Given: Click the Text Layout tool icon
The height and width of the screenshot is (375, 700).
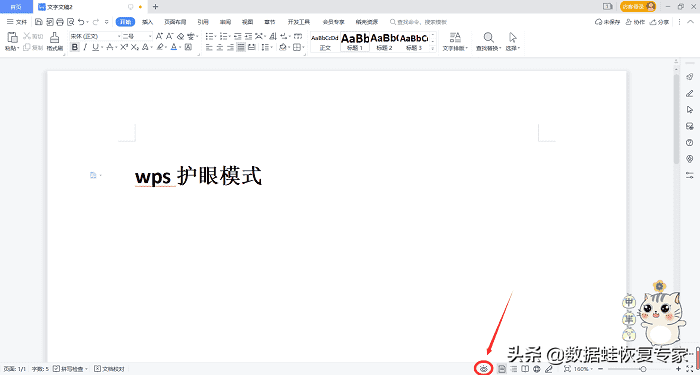Looking at the screenshot, I should point(455,38).
